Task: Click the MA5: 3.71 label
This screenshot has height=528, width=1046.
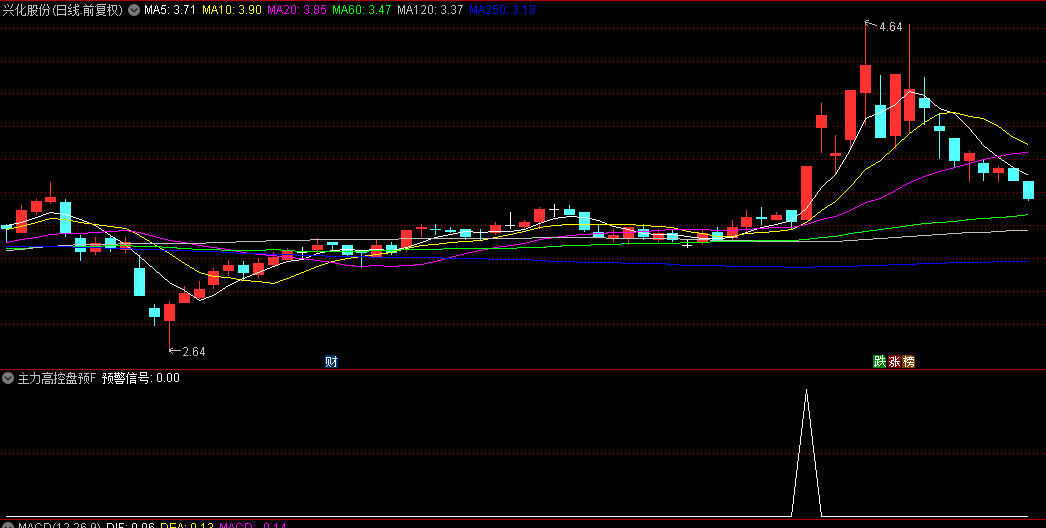Action: (x=169, y=10)
